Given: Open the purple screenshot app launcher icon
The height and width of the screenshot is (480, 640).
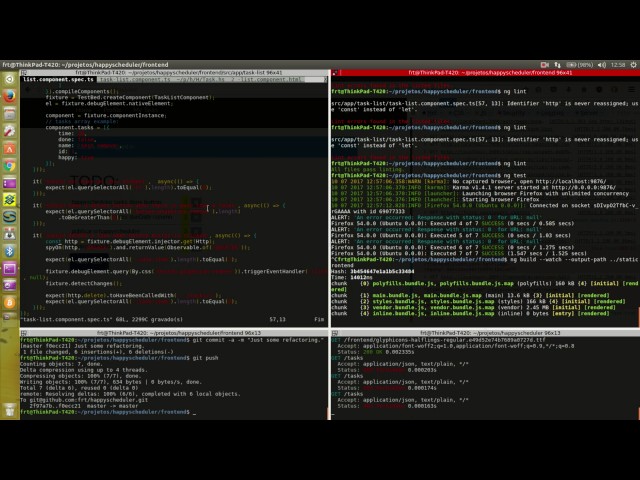Looking at the screenshot, I should 9,286.
